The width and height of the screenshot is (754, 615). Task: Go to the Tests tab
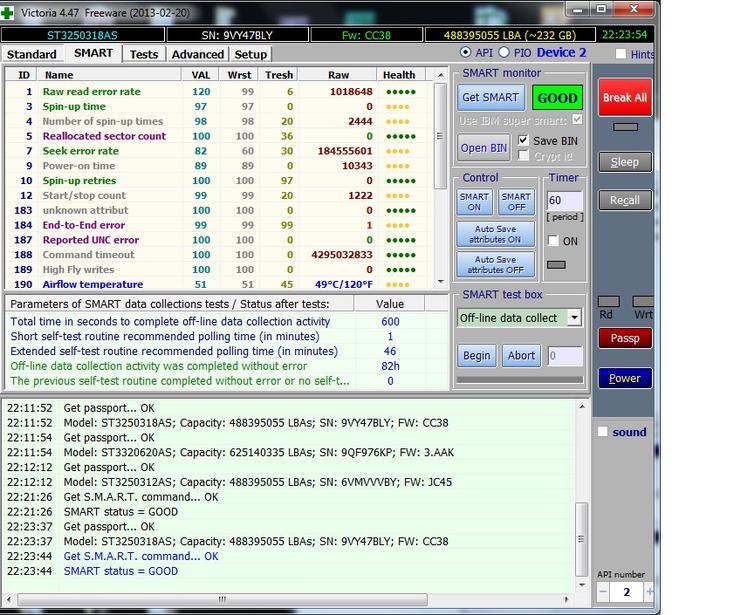click(144, 54)
